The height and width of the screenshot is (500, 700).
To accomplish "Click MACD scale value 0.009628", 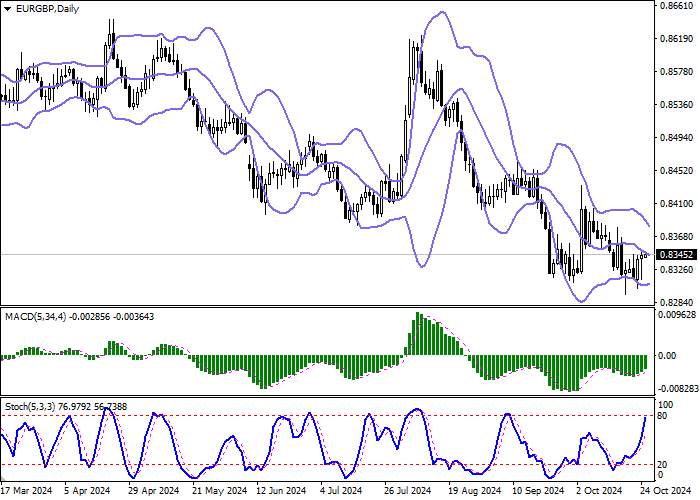I will pyautogui.click(x=678, y=314).
